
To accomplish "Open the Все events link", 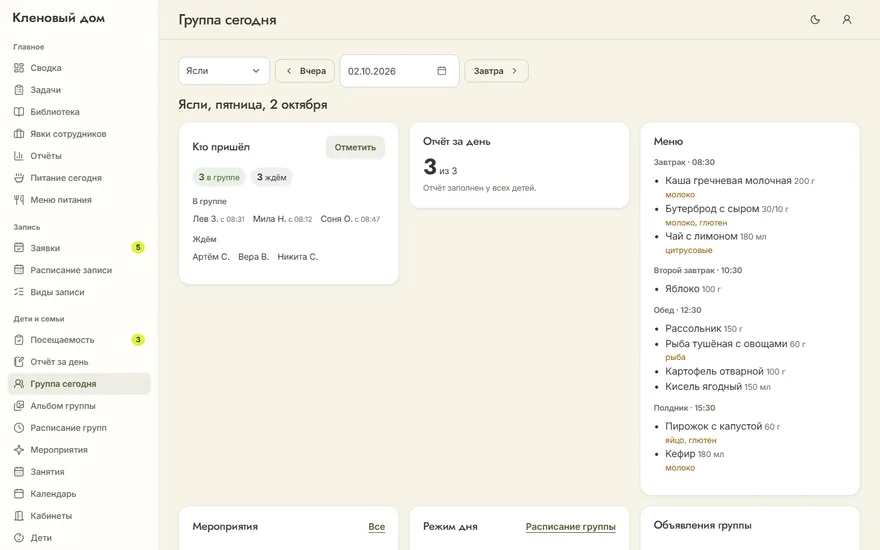I will (377, 526).
